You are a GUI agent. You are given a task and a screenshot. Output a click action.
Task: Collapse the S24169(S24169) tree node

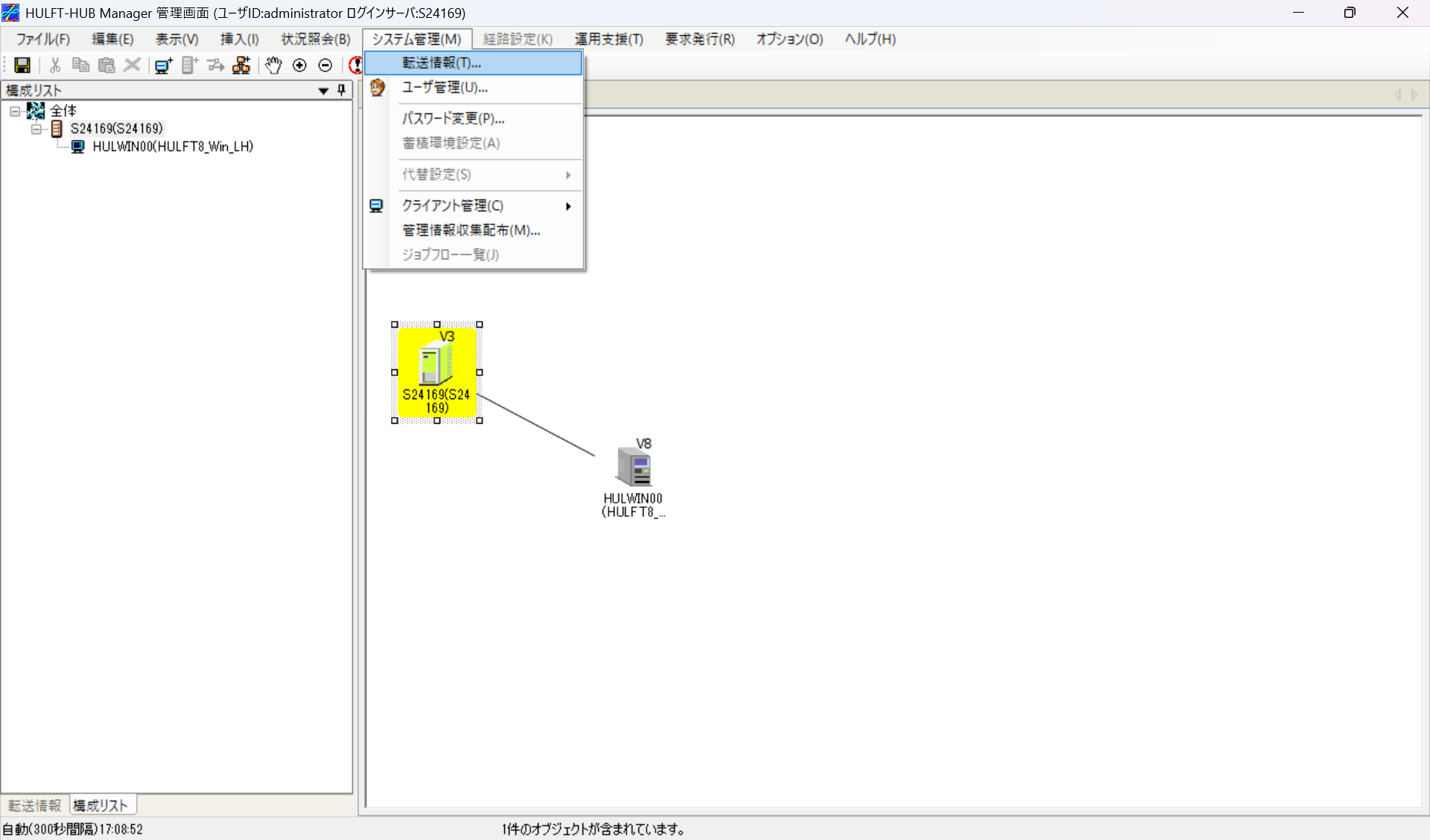pyautogui.click(x=36, y=129)
